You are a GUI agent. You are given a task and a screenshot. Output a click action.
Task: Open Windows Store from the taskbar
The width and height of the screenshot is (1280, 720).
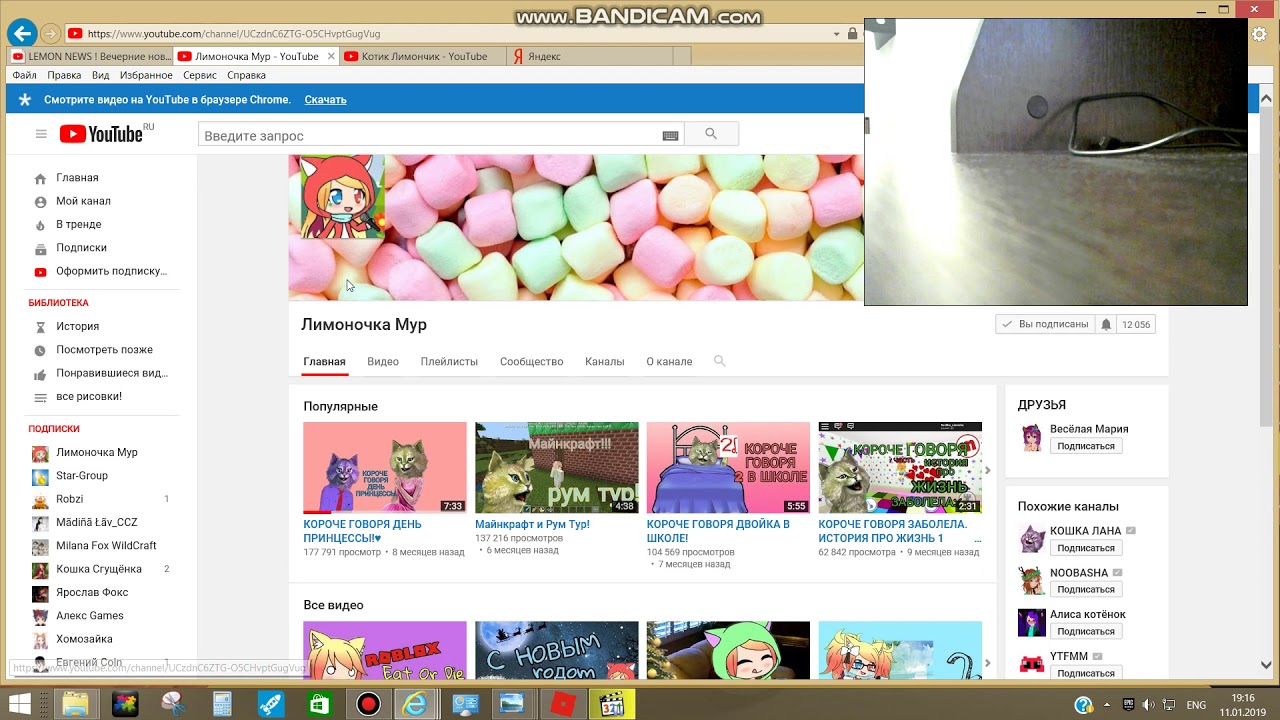(319, 705)
